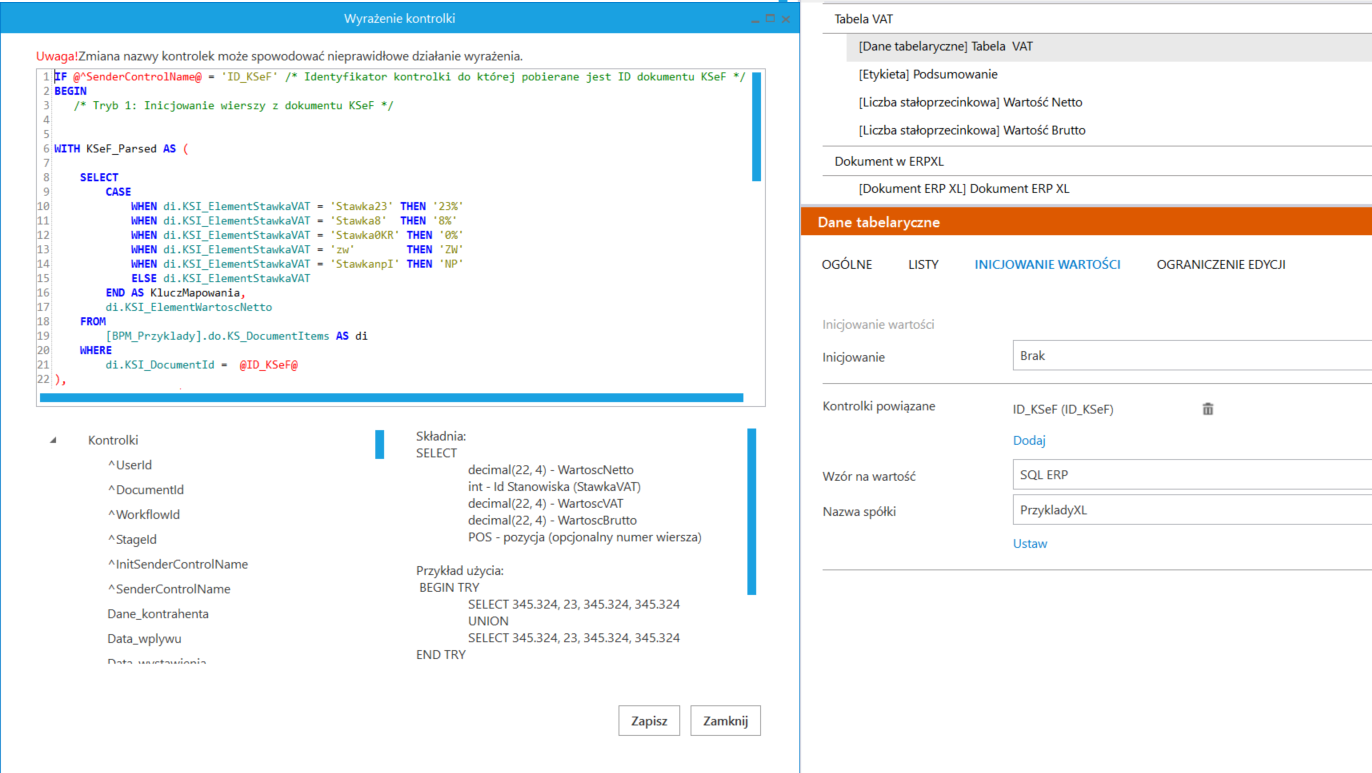1372x773 pixels.
Task: Select the INICJOWANIE WARTOŚCI tab
Action: tap(1047, 265)
